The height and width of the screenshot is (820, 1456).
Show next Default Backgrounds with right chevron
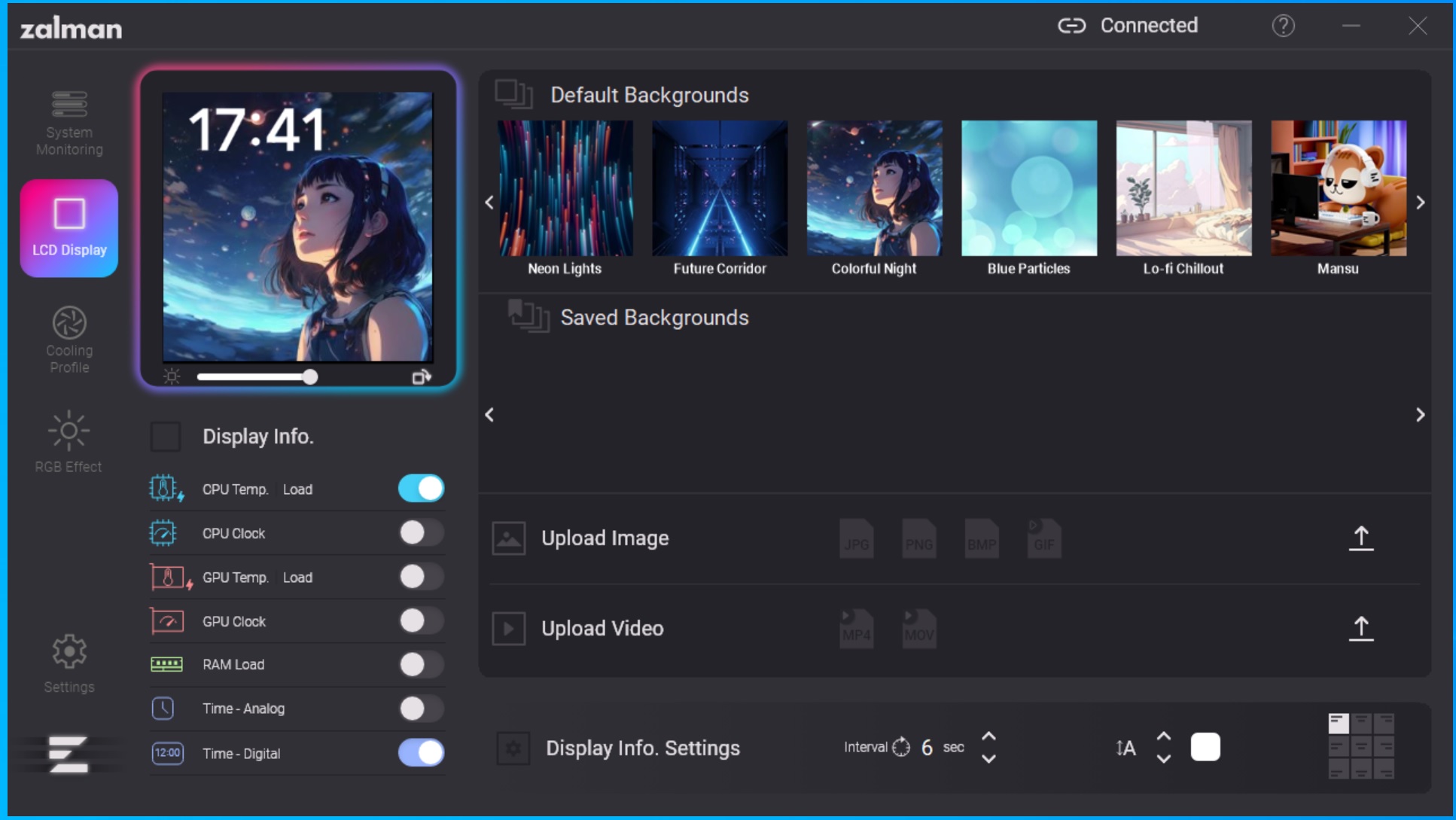tap(1420, 203)
